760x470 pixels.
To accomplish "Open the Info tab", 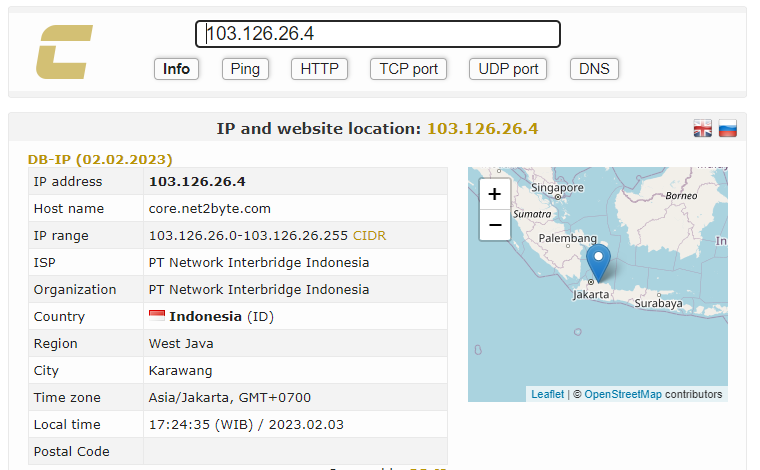I will (x=176, y=69).
